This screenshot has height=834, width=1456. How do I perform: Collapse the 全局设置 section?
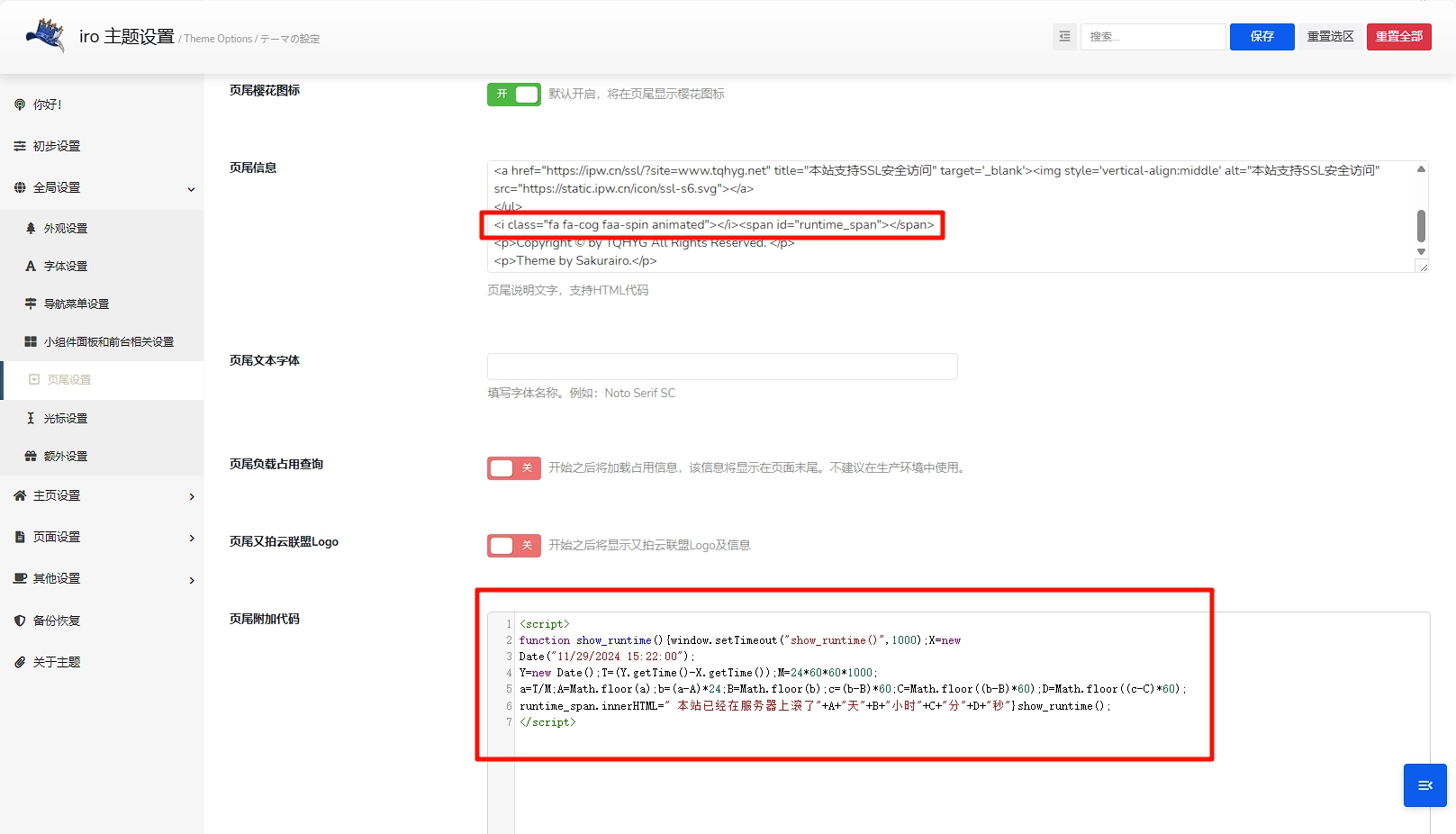click(x=191, y=188)
